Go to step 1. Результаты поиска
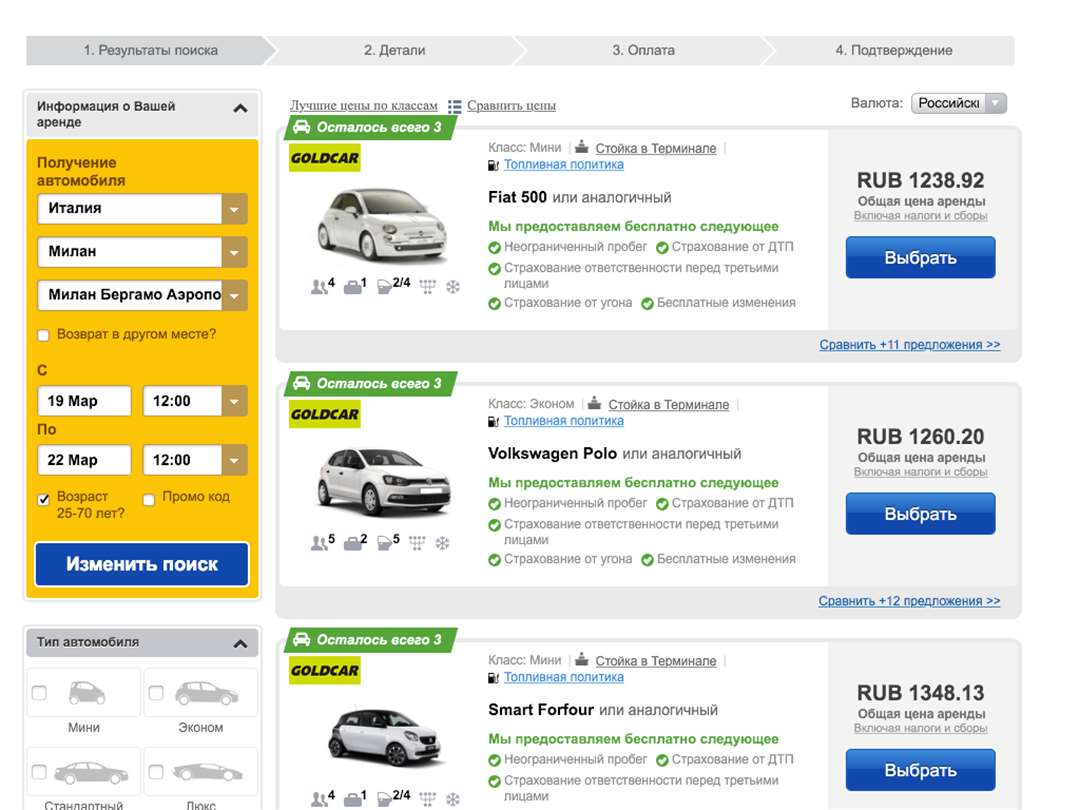This screenshot has height=810, width=1080. [150, 50]
